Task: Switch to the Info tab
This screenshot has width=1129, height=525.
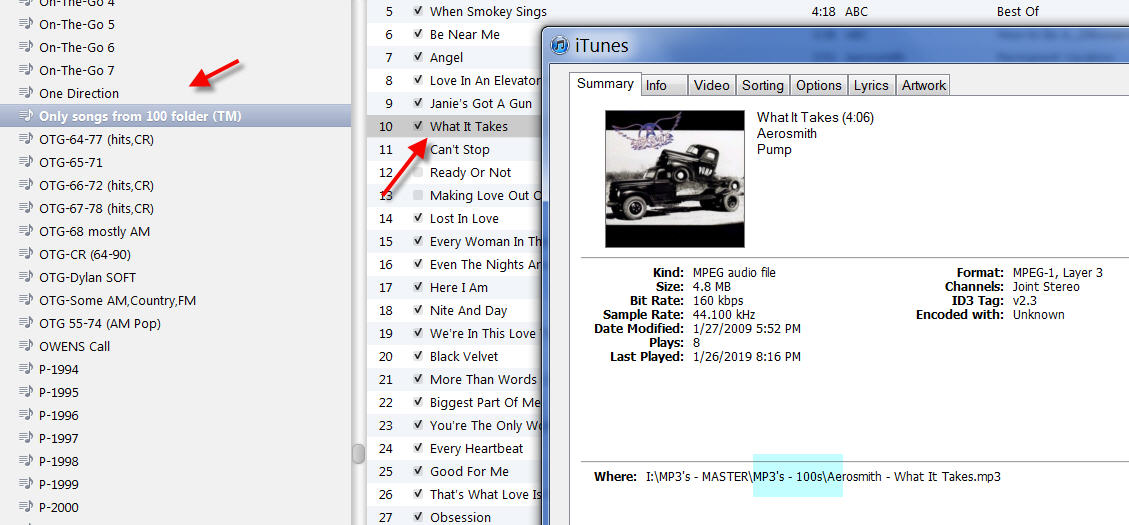Action: tap(663, 85)
